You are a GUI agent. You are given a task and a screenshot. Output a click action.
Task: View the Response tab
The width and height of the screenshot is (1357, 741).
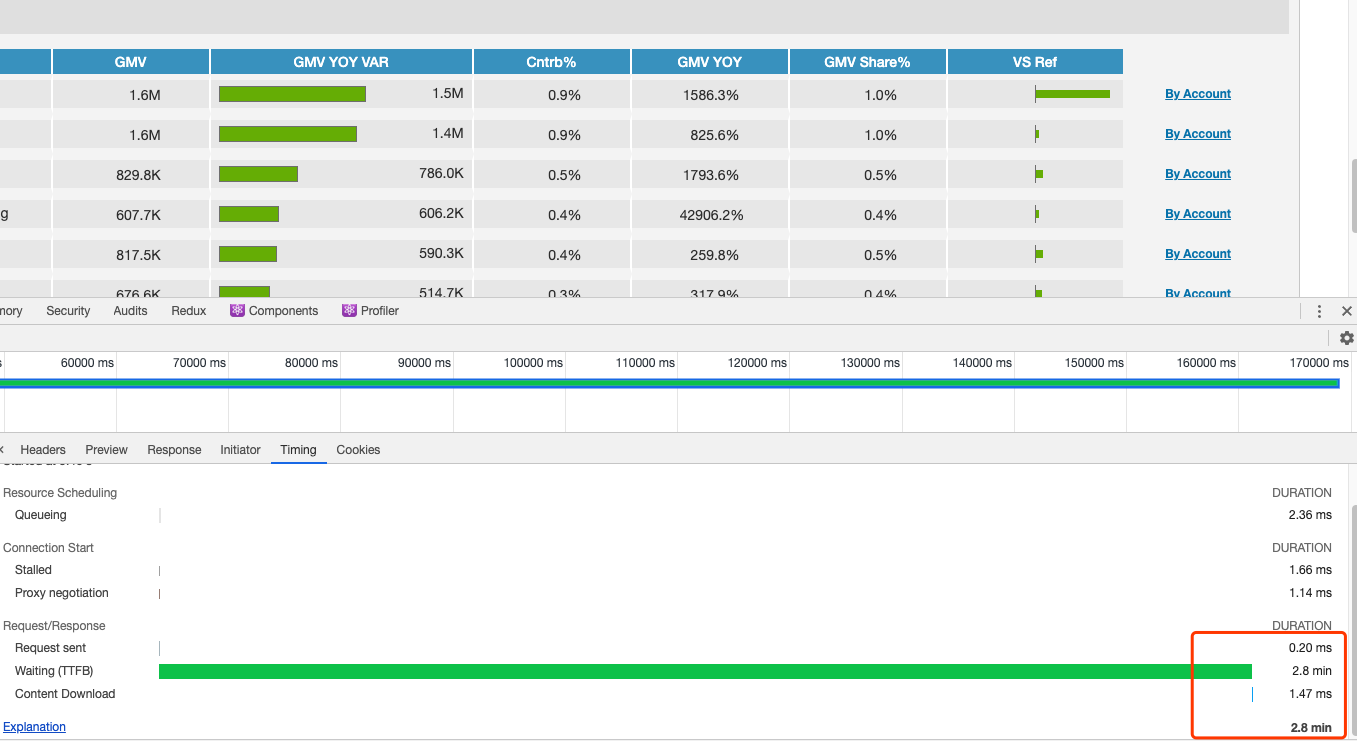174,450
